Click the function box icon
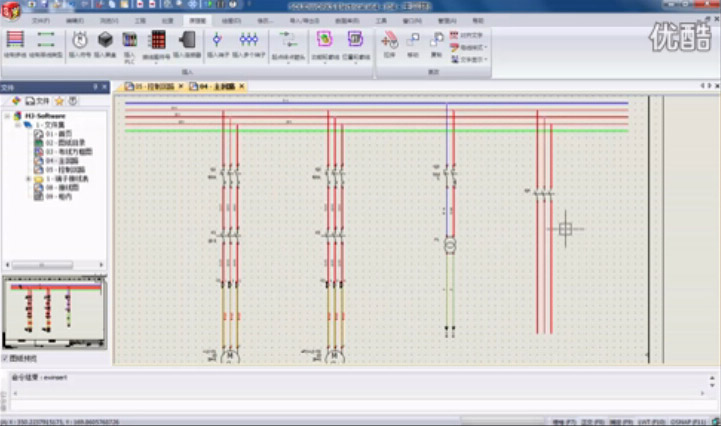 [x=325, y=39]
